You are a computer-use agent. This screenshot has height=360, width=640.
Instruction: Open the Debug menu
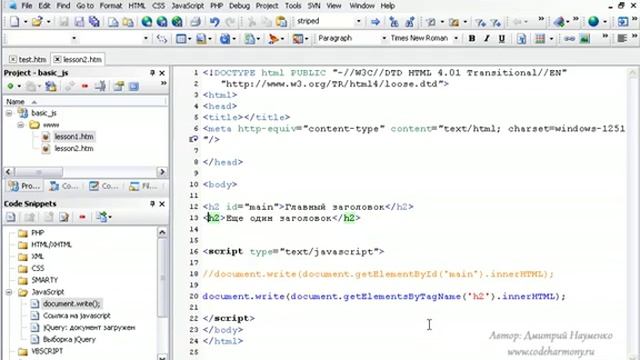(239, 6)
